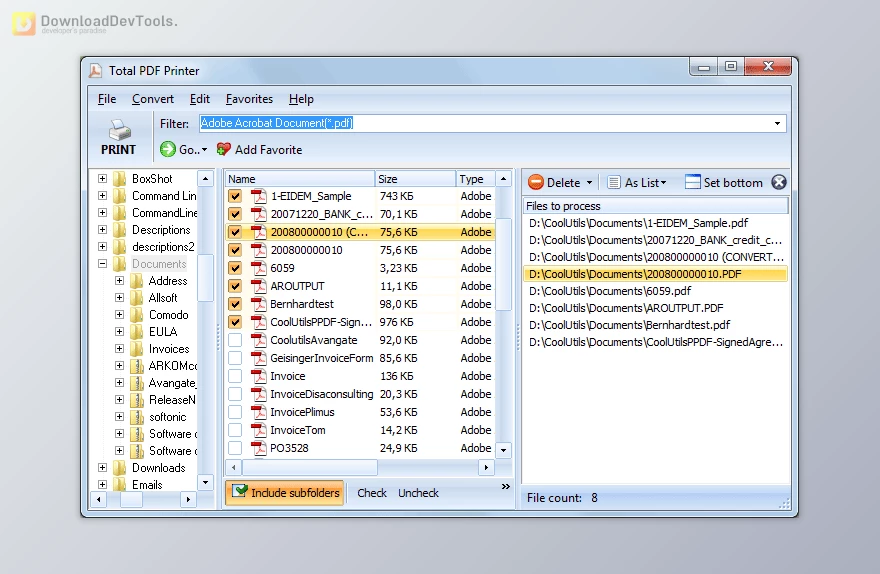Image resolution: width=880 pixels, height=574 pixels.
Task: Click the PDF icon of 1-EIDEM_Sample
Action: [258, 196]
